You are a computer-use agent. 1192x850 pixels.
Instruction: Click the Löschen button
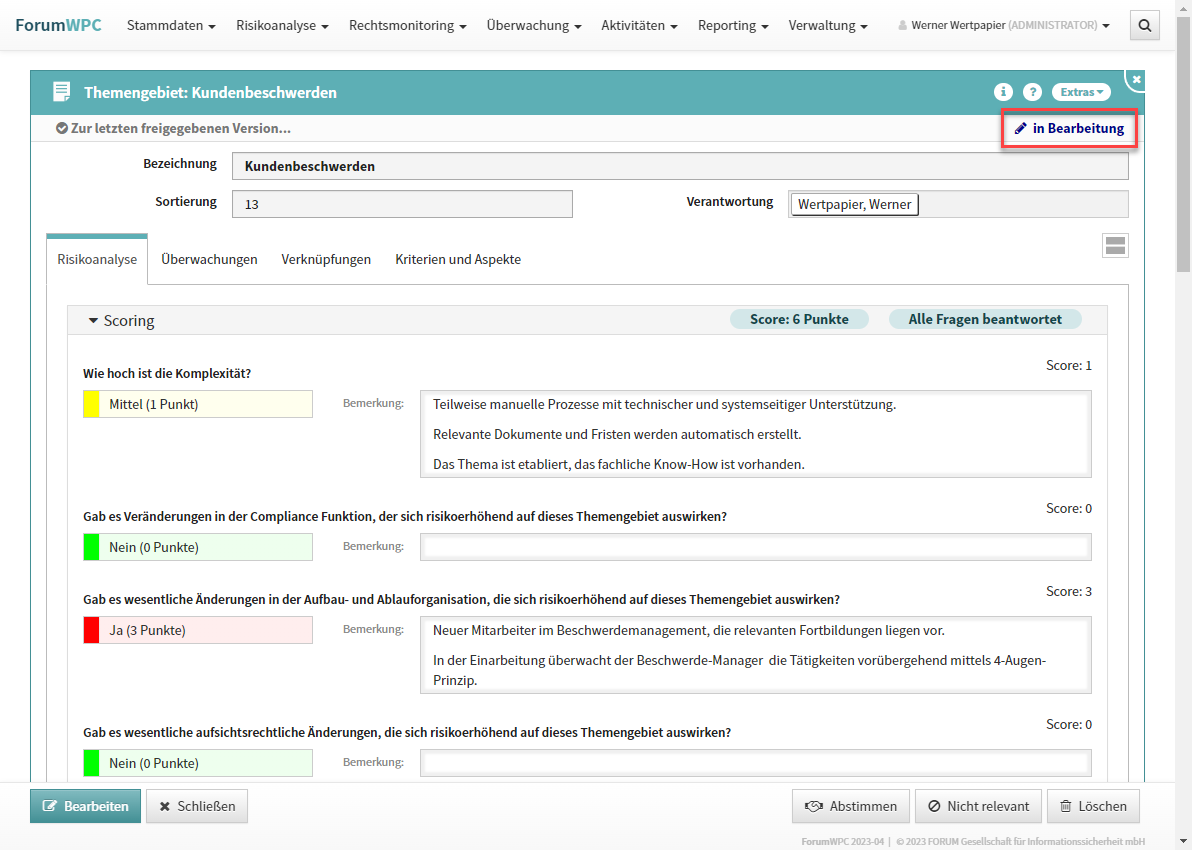[x=1092, y=806]
